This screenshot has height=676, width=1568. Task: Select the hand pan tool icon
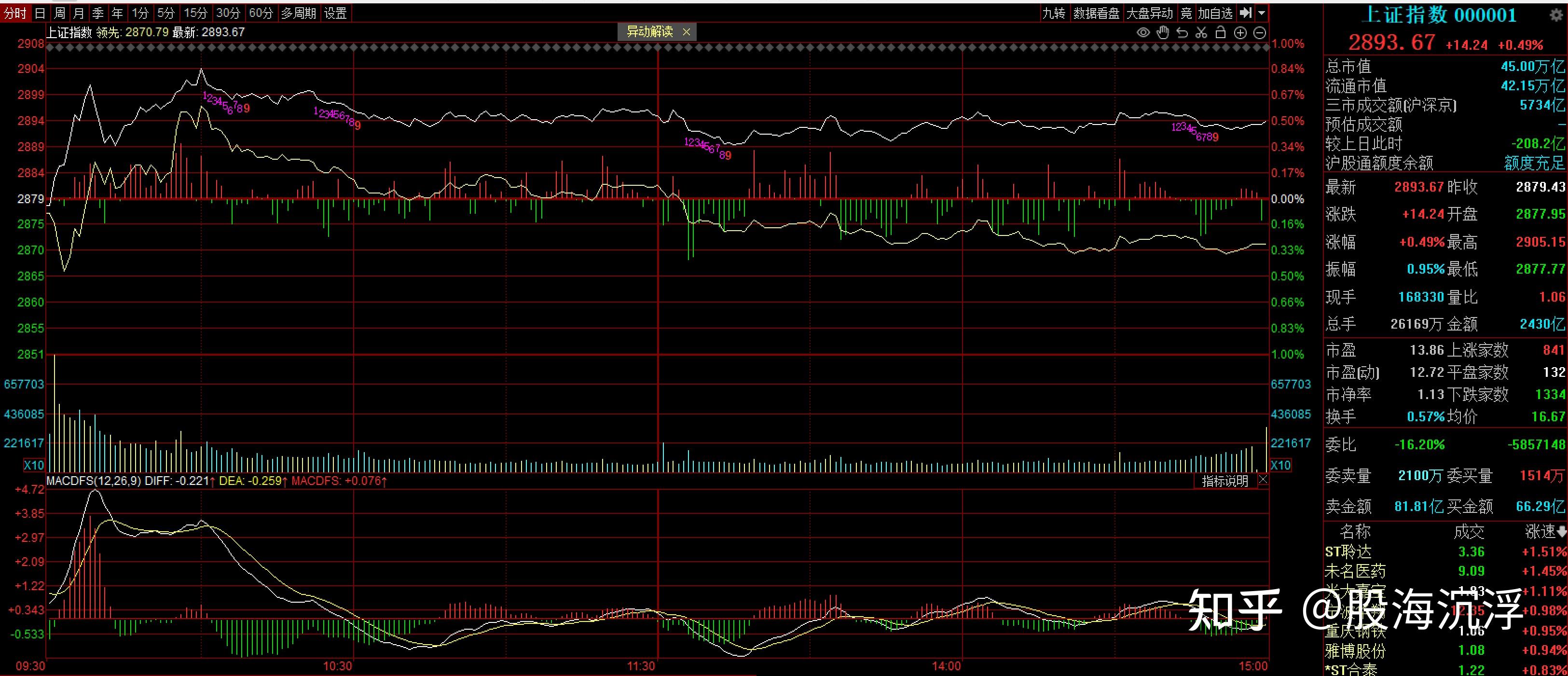[1163, 33]
